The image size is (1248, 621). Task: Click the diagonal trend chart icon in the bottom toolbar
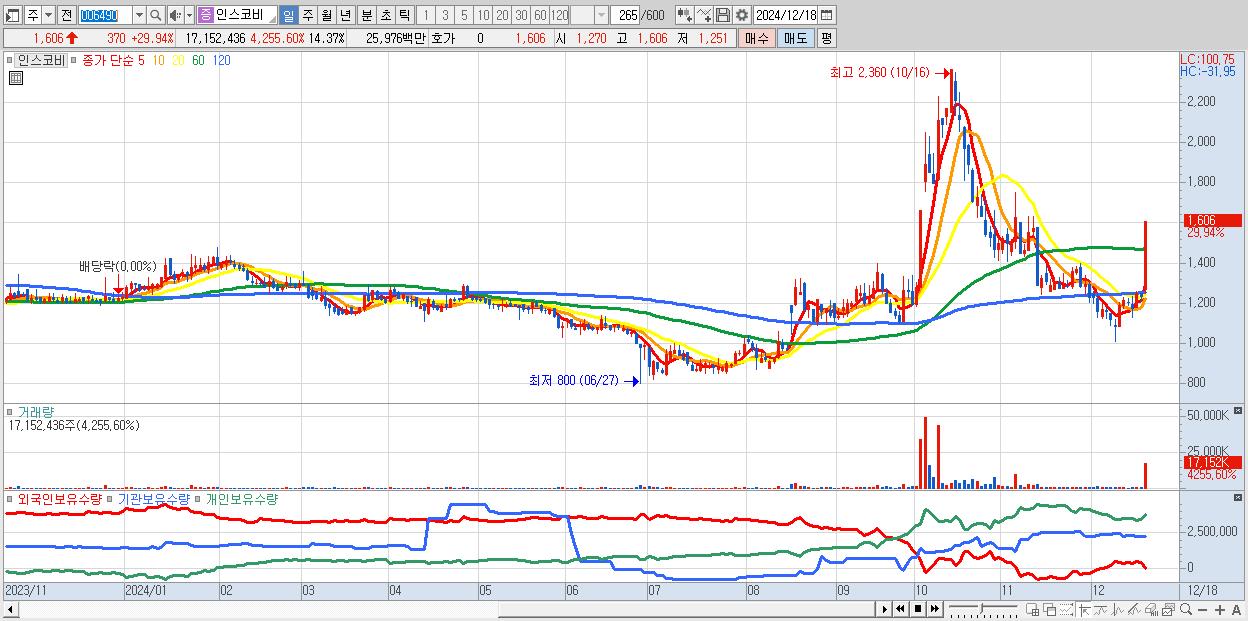pos(1134,609)
